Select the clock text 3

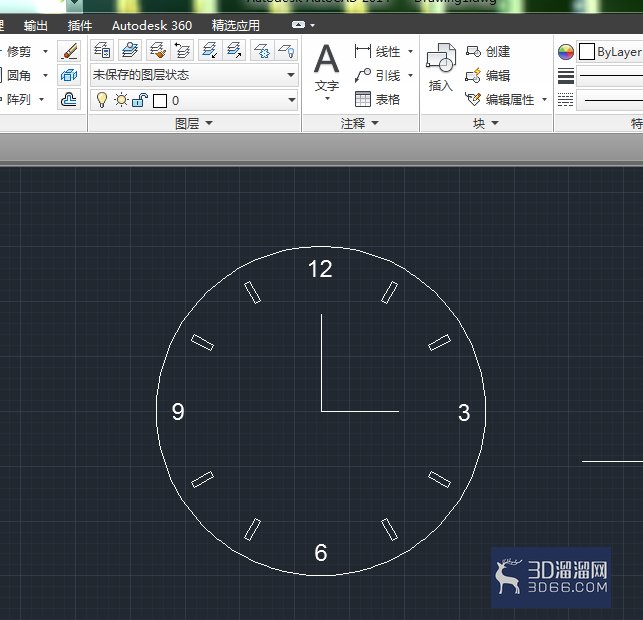pyautogui.click(x=464, y=413)
